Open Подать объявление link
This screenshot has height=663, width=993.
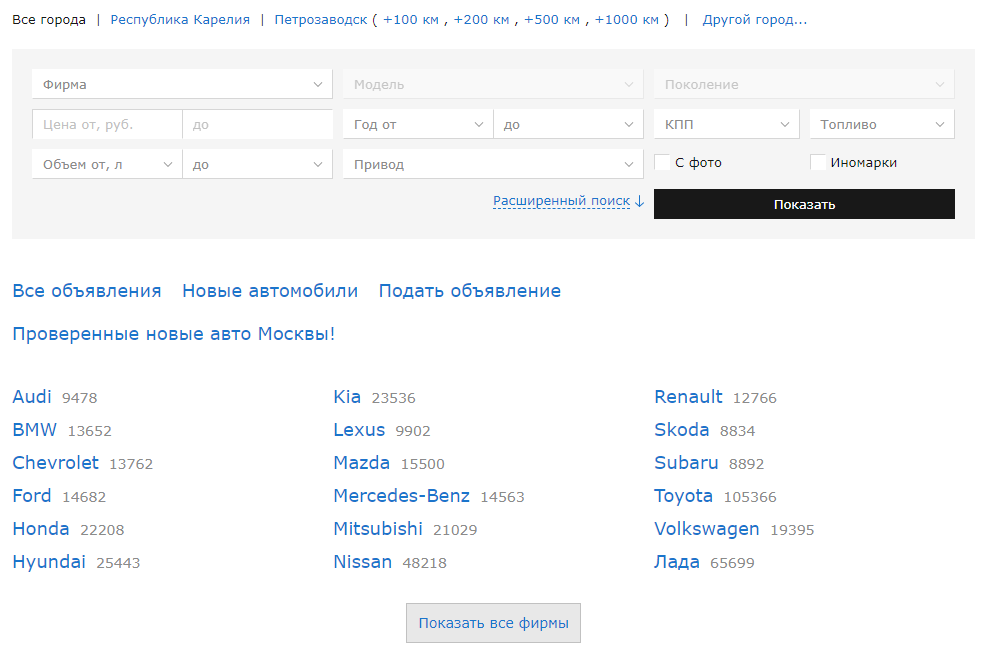[x=469, y=291]
